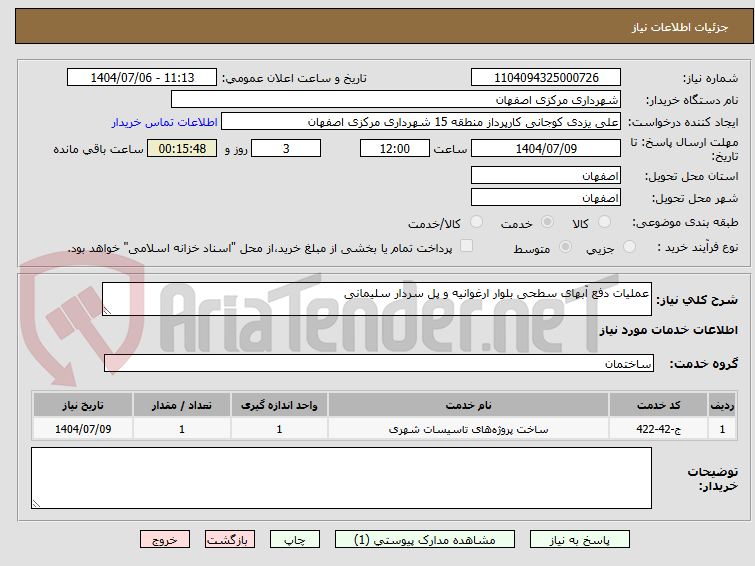Select the کالا/خدمت radio button
This screenshot has height=566, width=755.
point(476,222)
